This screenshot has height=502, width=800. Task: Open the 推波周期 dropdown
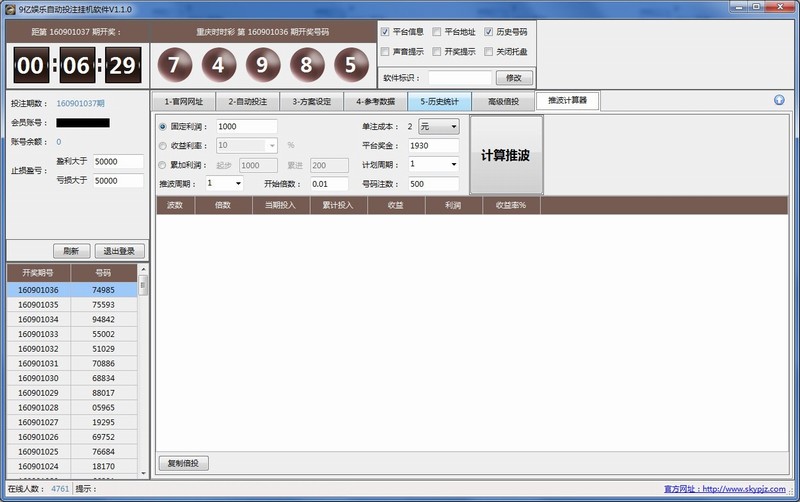[x=225, y=184]
